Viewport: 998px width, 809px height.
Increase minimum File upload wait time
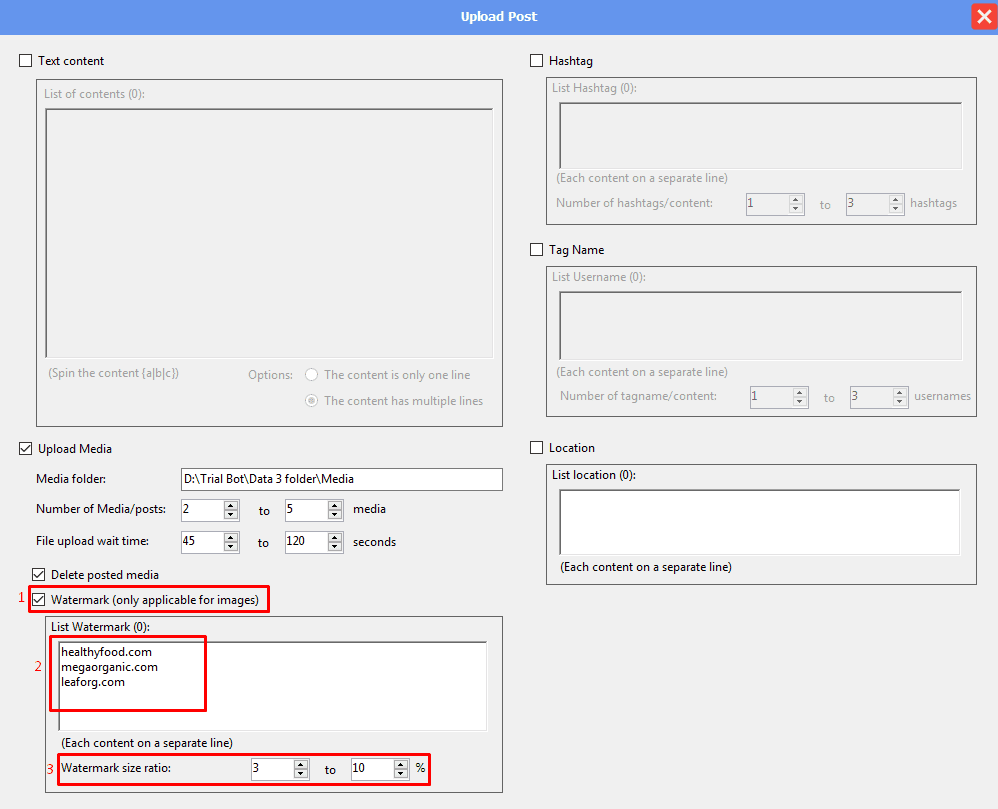tap(231, 537)
